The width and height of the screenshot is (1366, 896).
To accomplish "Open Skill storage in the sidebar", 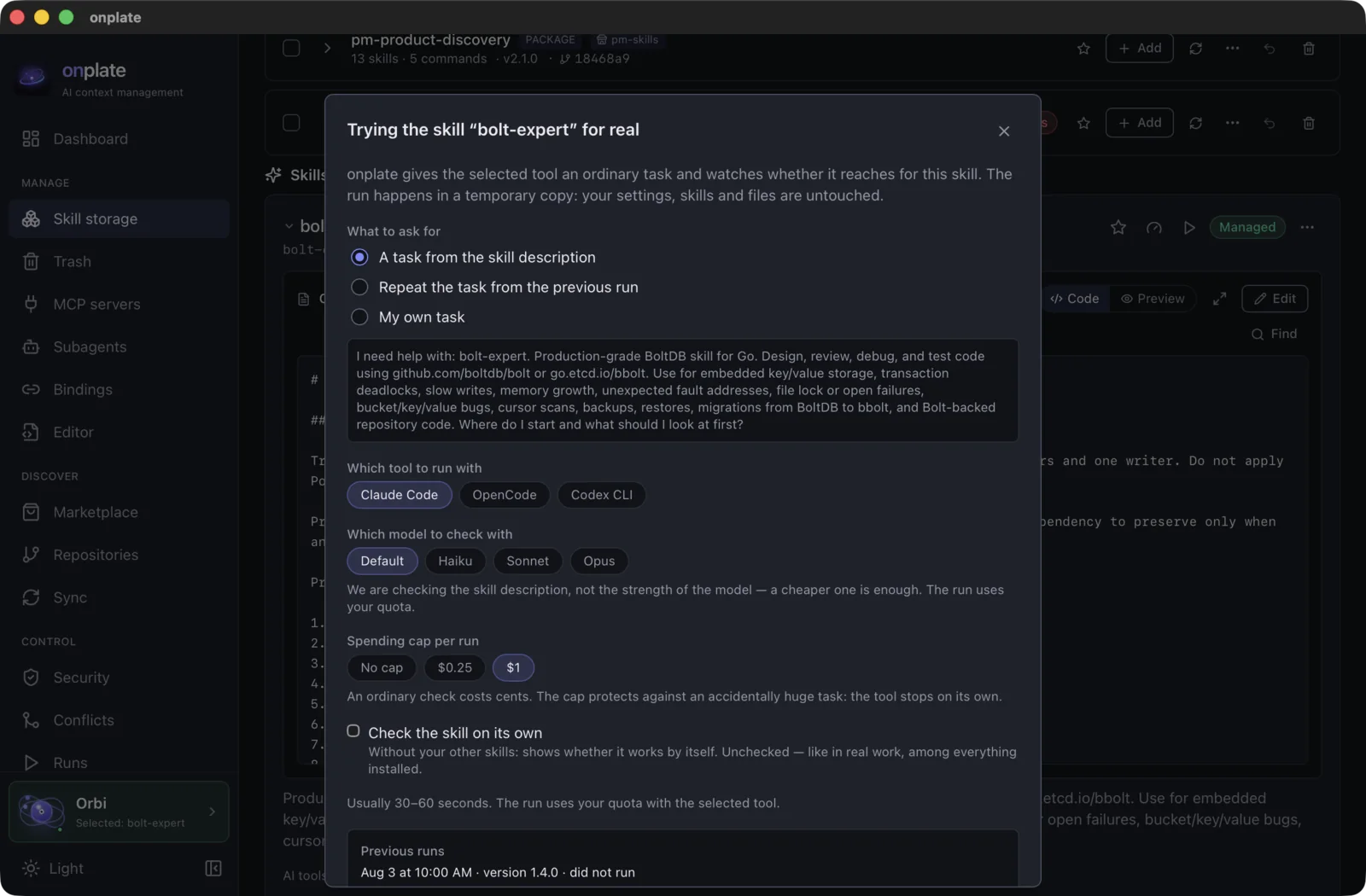I will point(119,219).
